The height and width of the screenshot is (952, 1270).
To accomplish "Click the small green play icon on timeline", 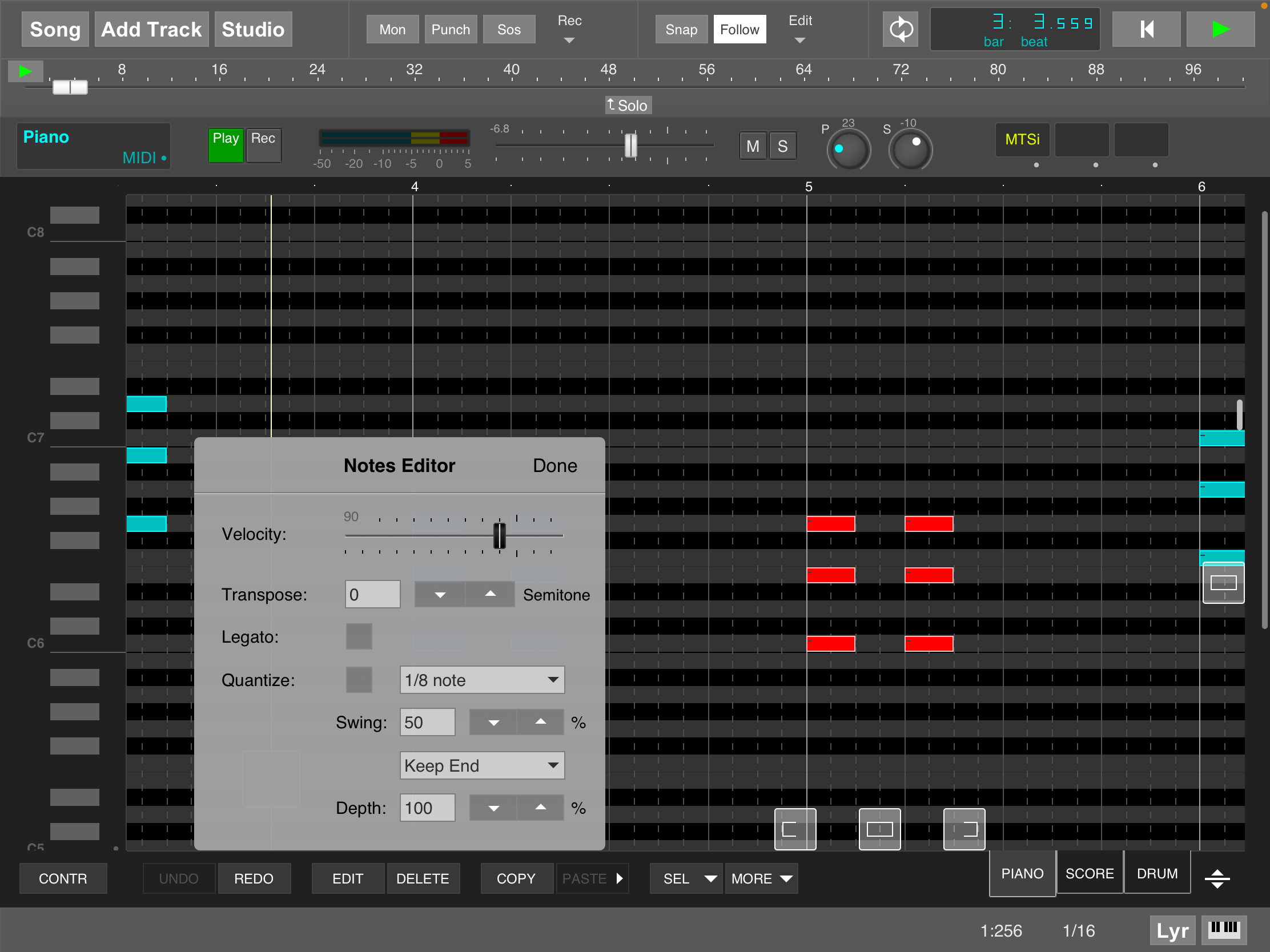I will pos(25,71).
